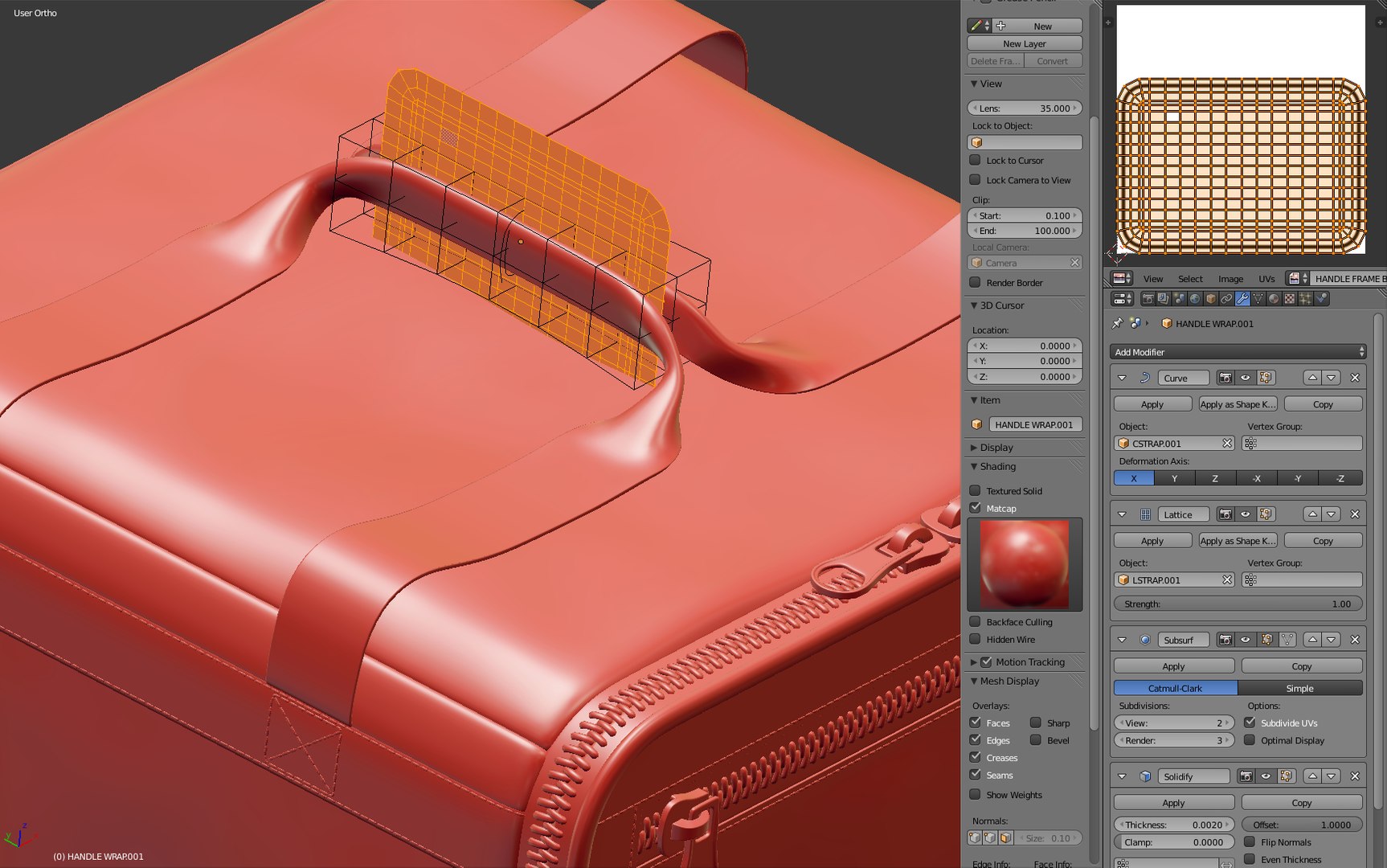
Task: Delete the Lattice modifier
Action: click(1355, 514)
